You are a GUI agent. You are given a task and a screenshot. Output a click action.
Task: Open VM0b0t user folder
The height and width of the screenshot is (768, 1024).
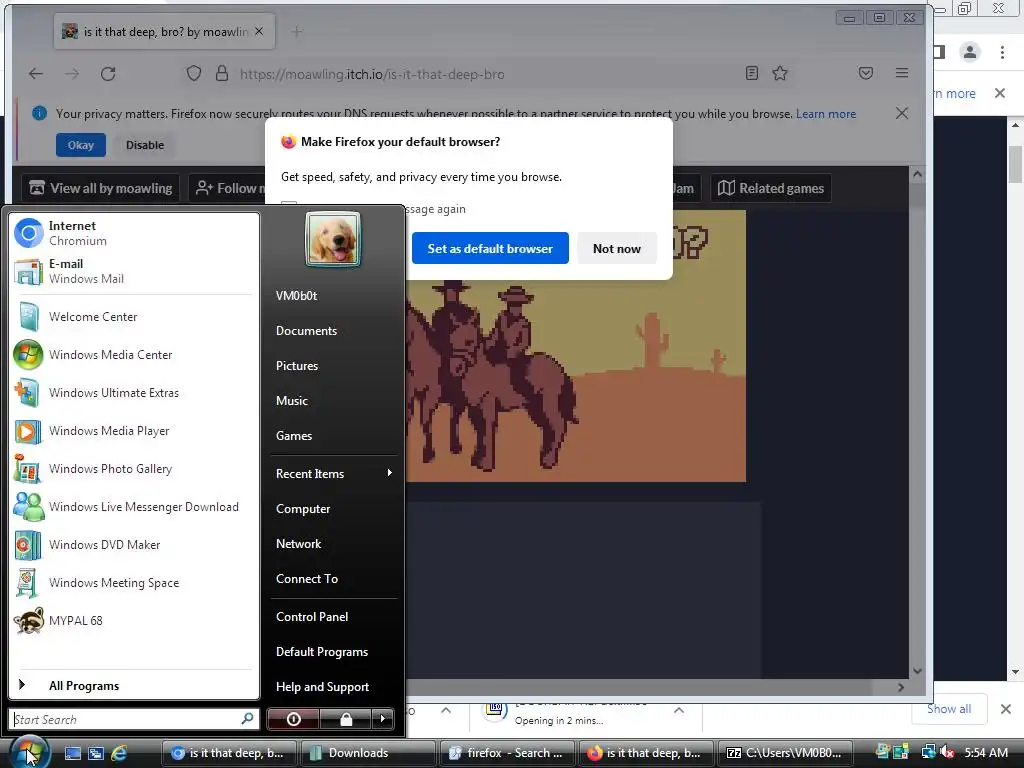(x=296, y=296)
